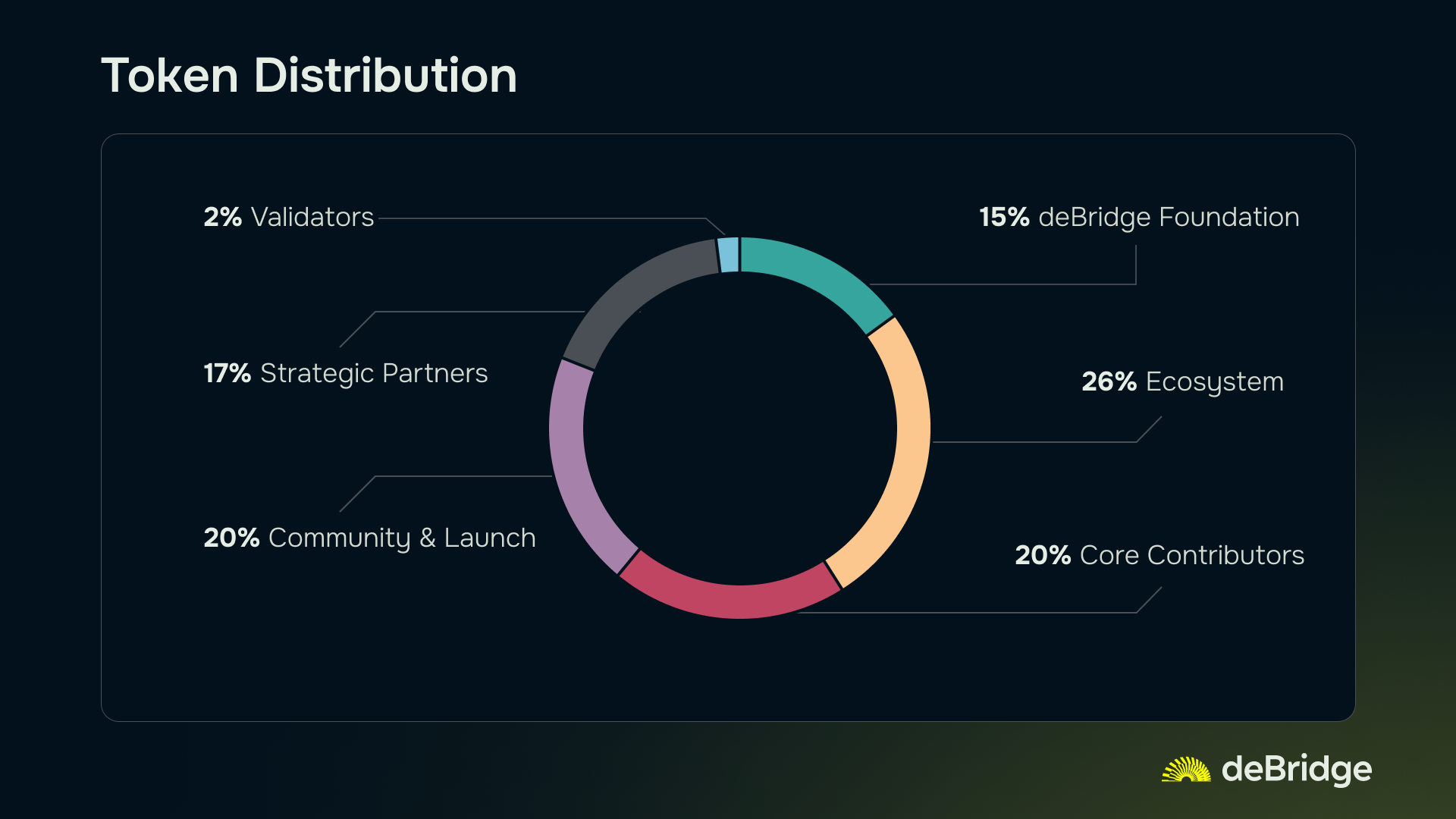
Task: Click the yellow deBridge sunburst logo icon
Action: (x=1186, y=770)
